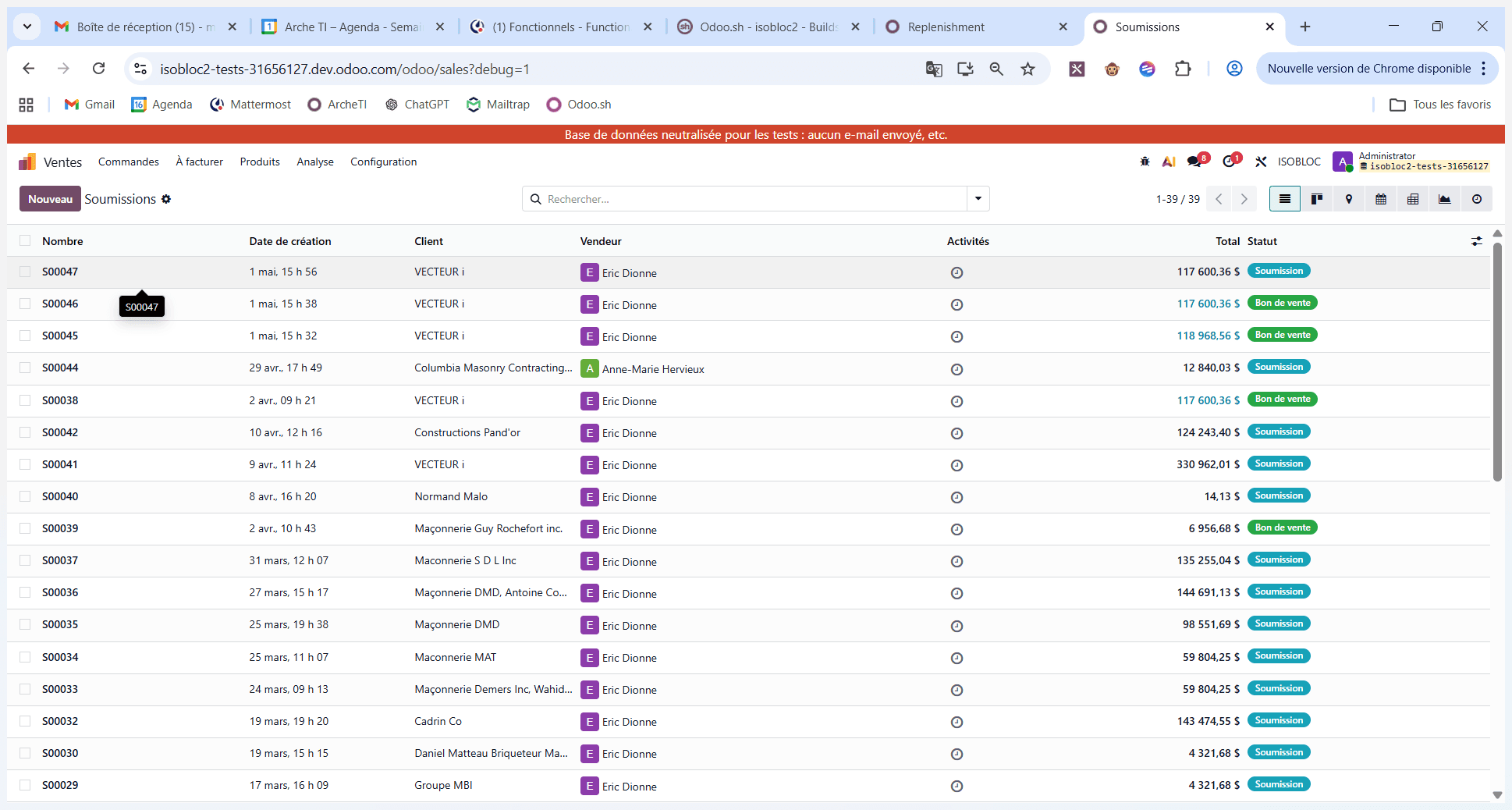Viewport: 1512px width, 810px height.
Task: Open the Configuration menu
Action: point(384,162)
